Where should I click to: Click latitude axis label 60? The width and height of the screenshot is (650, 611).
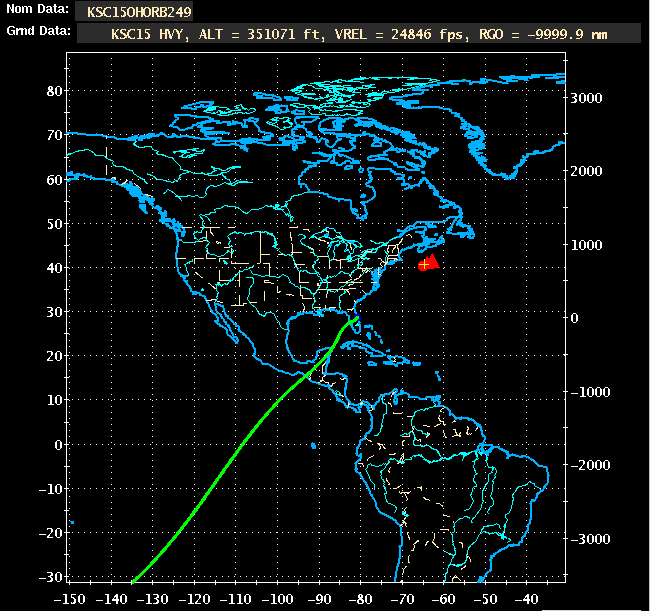point(54,180)
